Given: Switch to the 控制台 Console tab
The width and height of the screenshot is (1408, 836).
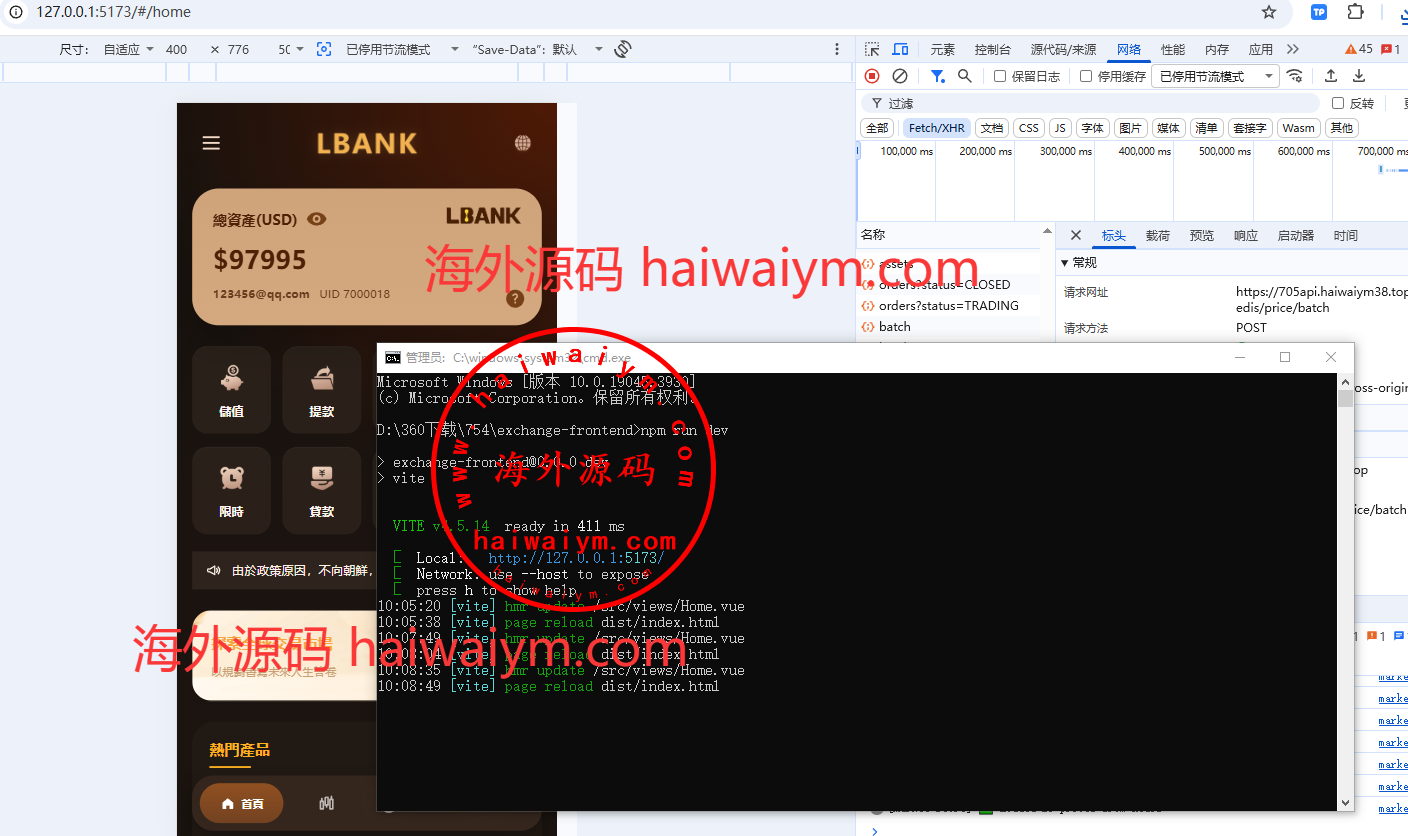Looking at the screenshot, I should [993, 49].
